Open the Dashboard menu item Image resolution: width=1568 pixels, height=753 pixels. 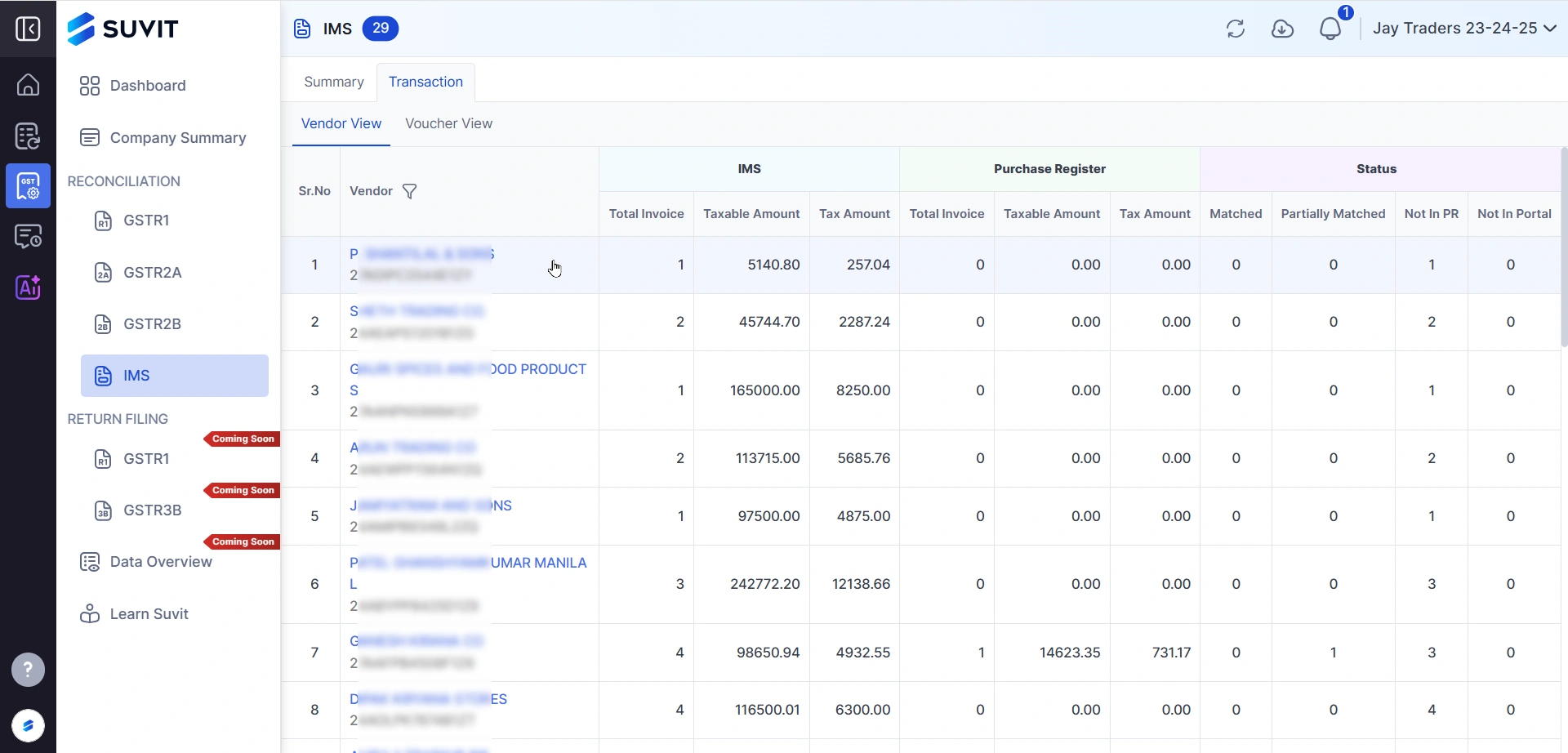pyautogui.click(x=147, y=86)
